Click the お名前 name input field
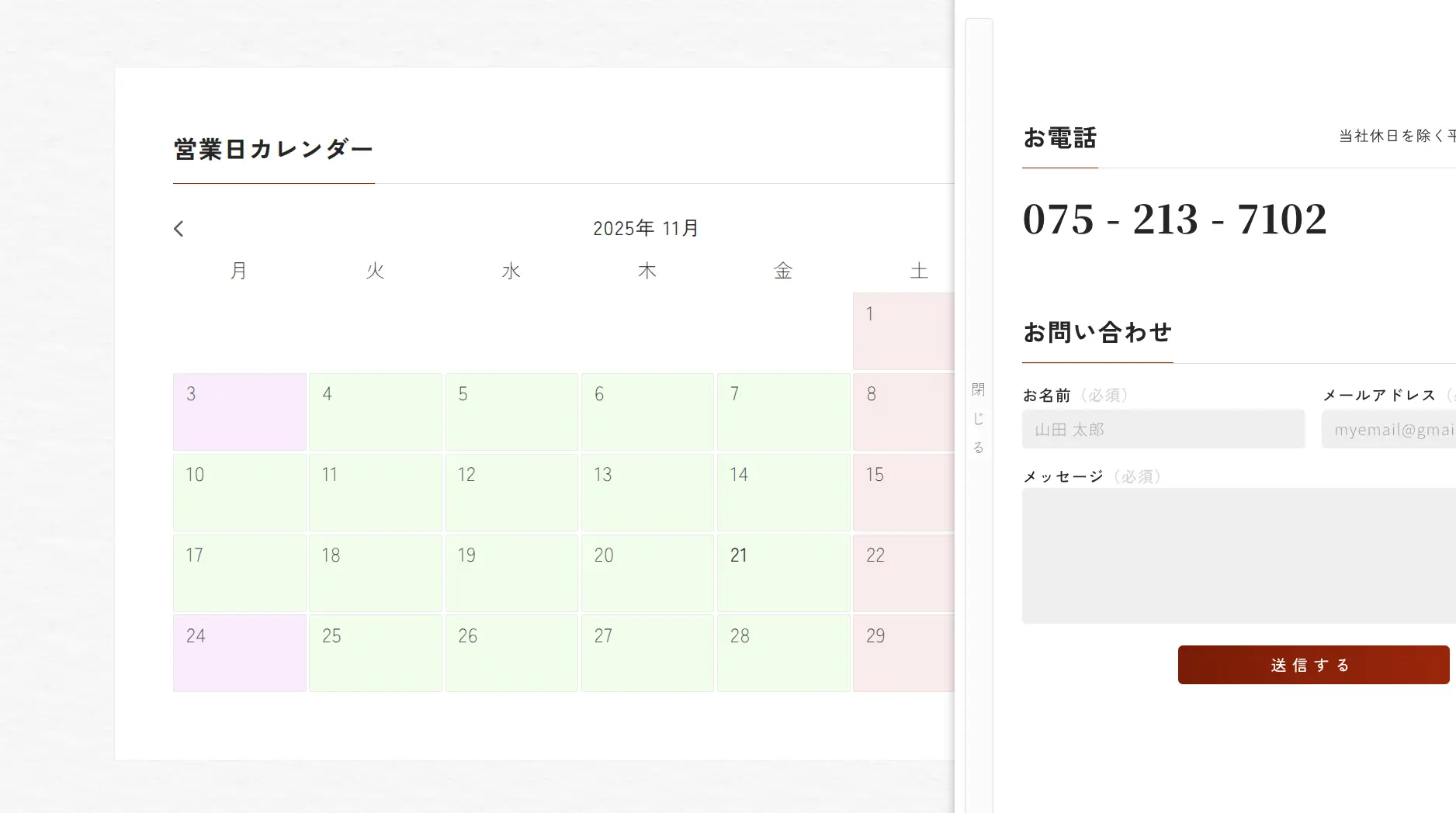 pyautogui.click(x=1163, y=430)
